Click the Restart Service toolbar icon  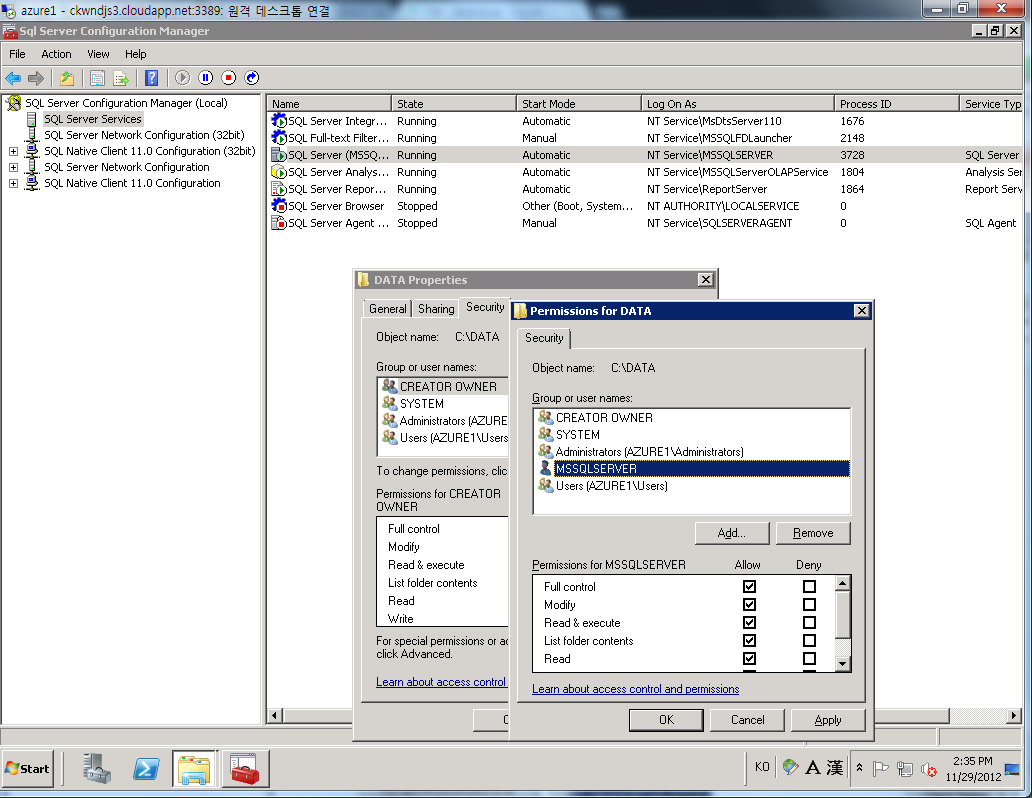click(251, 78)
